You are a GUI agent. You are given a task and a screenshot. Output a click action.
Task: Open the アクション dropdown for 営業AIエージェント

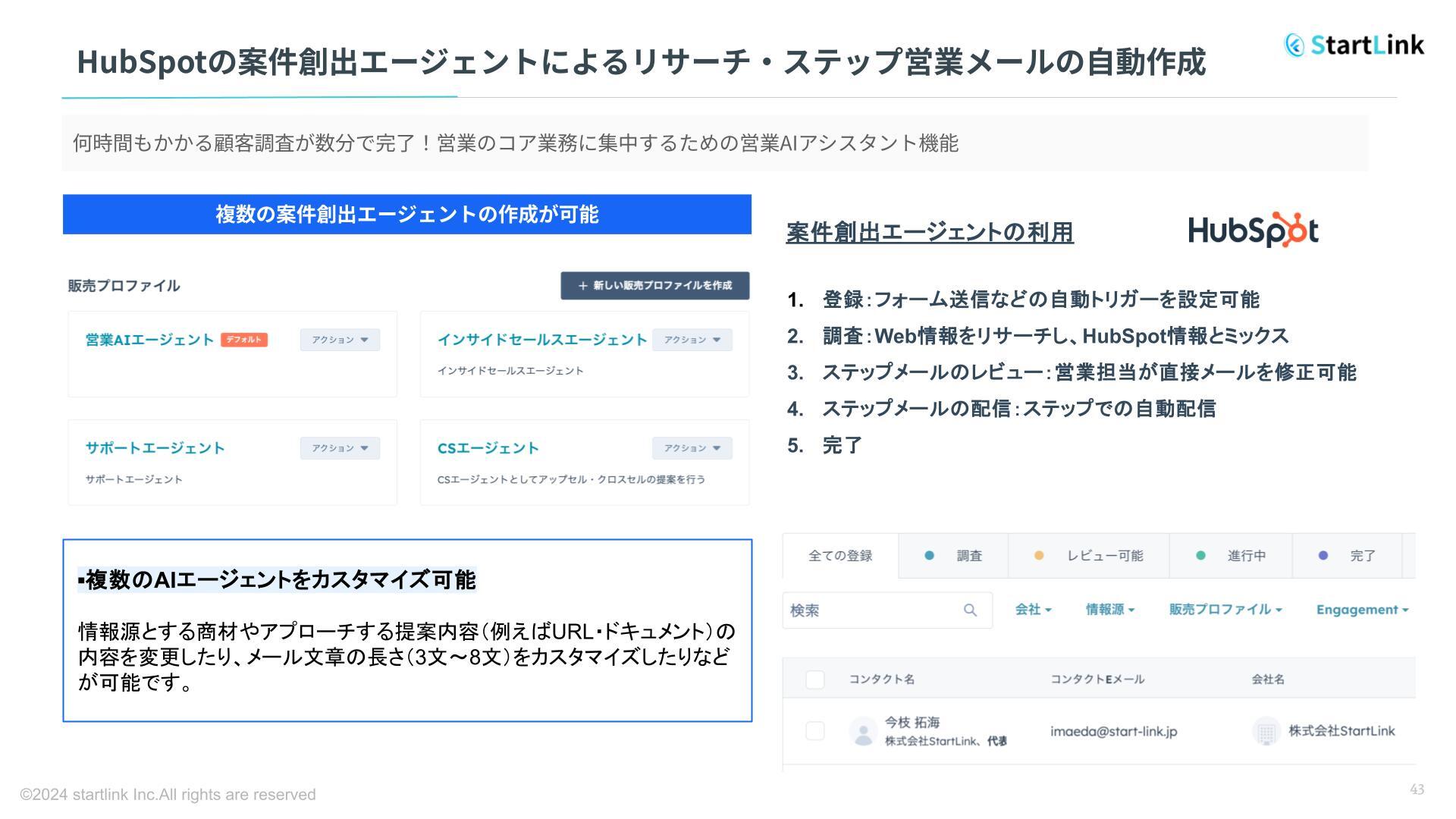tap(339, 340)
